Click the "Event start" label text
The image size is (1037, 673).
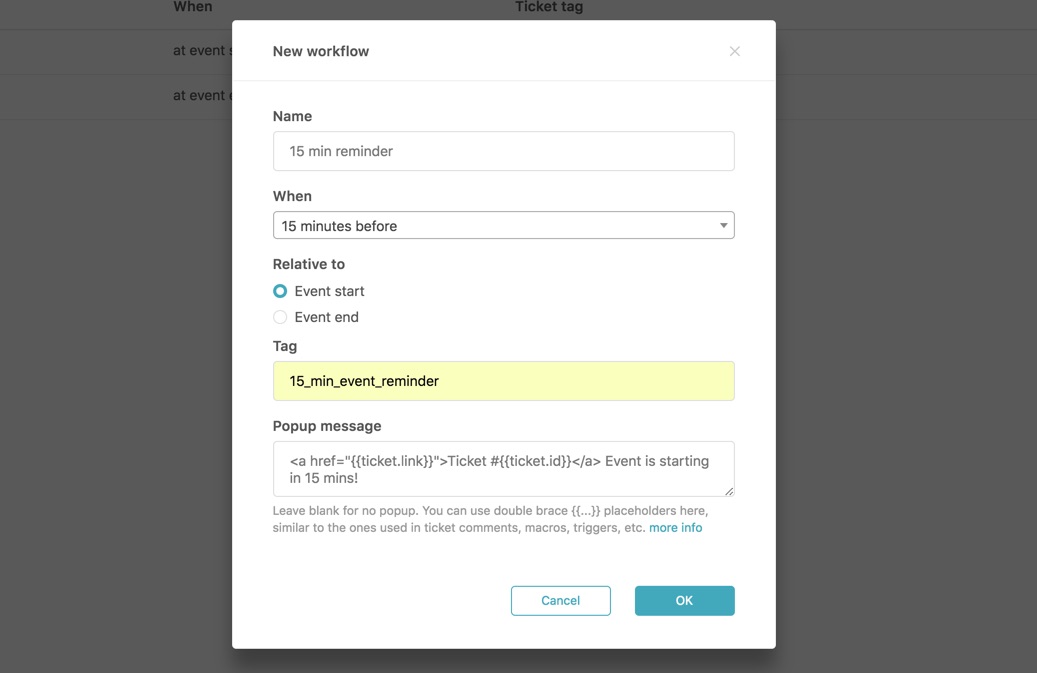tap(329, 291)
